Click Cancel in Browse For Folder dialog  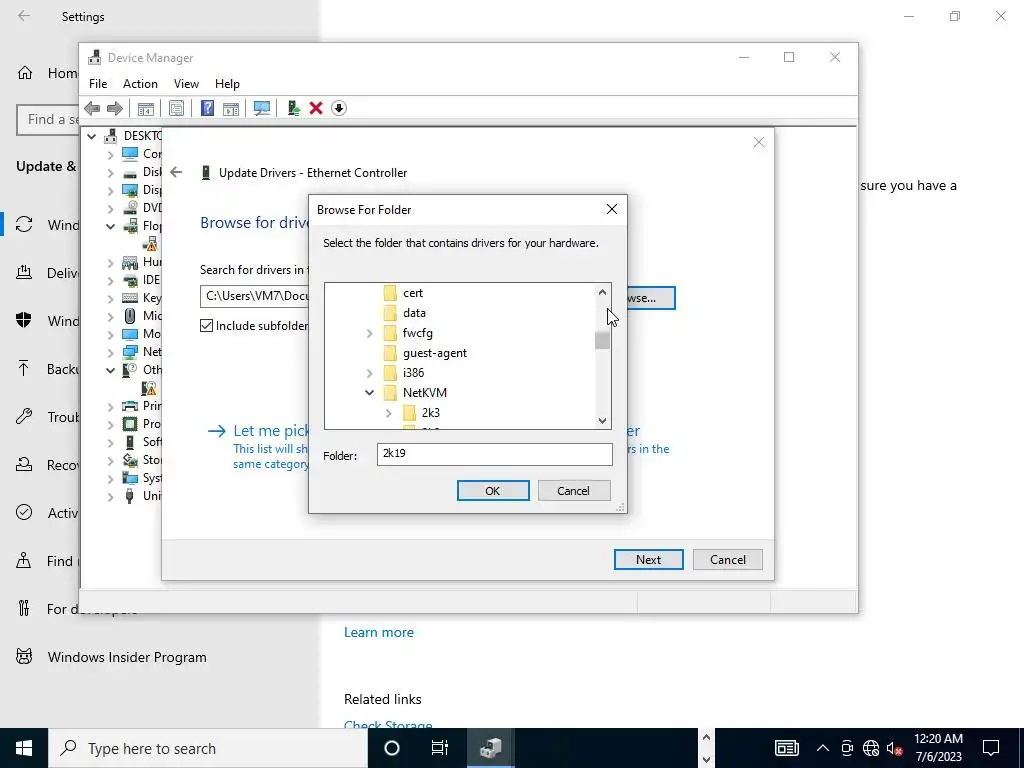(573, 490)
